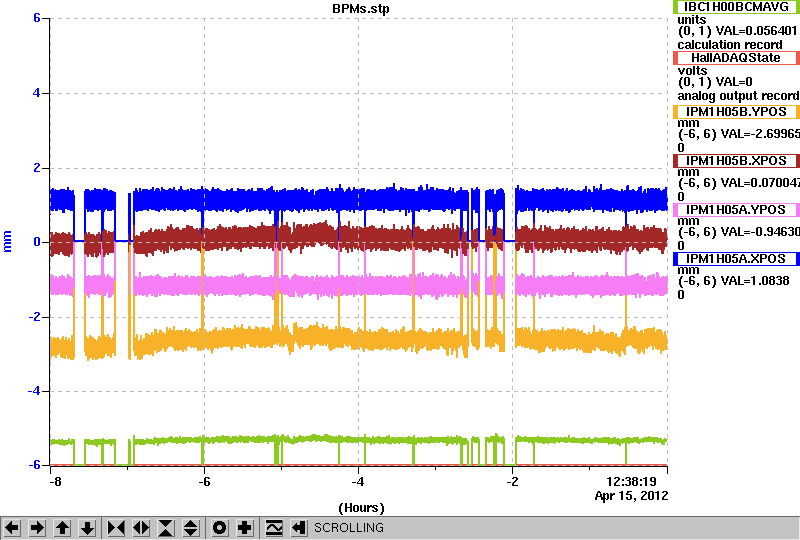Select the IBC1H00BCMAVG legend entry
Screen dimensions: 800x540
[737, 7]
